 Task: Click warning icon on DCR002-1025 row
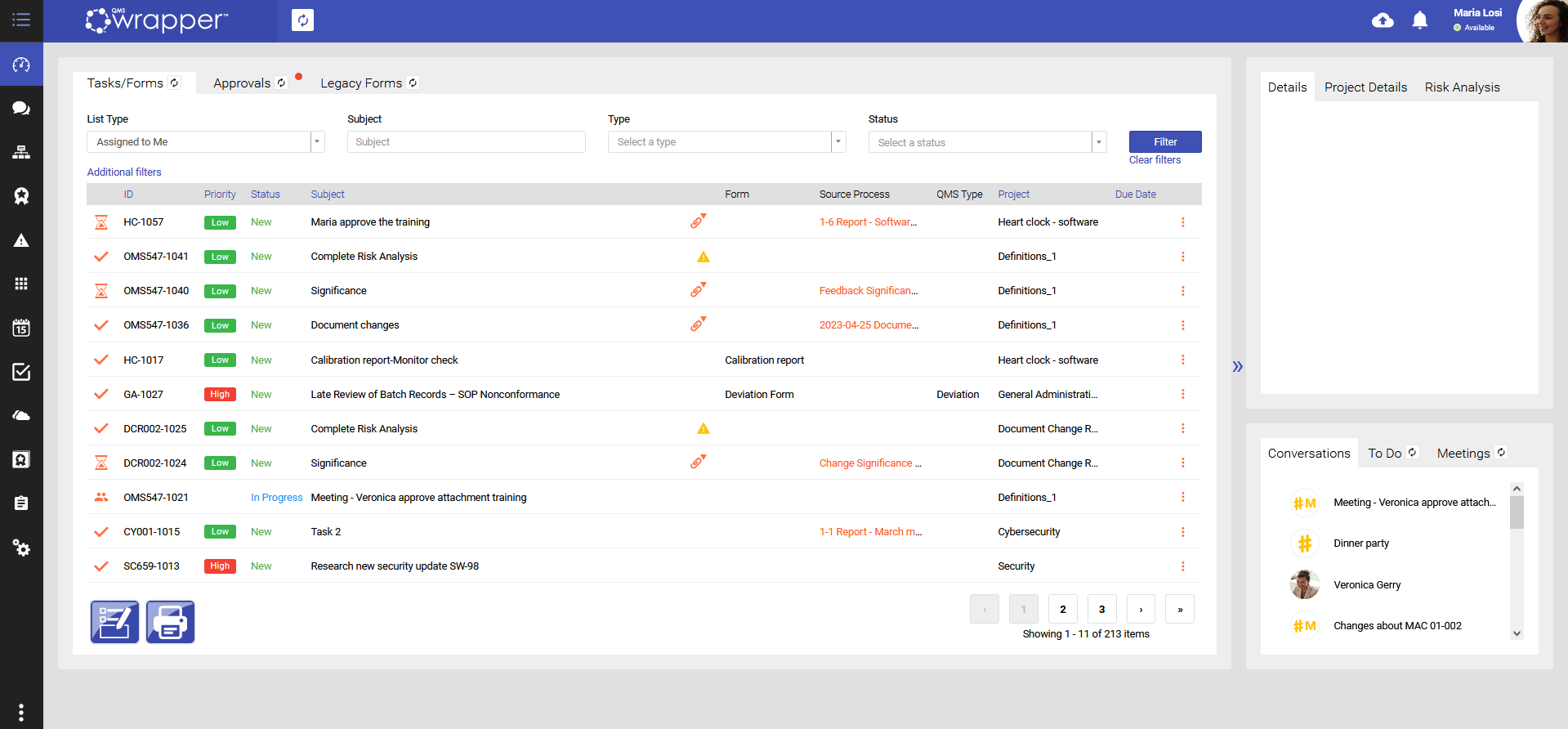(x=703, y=428)
